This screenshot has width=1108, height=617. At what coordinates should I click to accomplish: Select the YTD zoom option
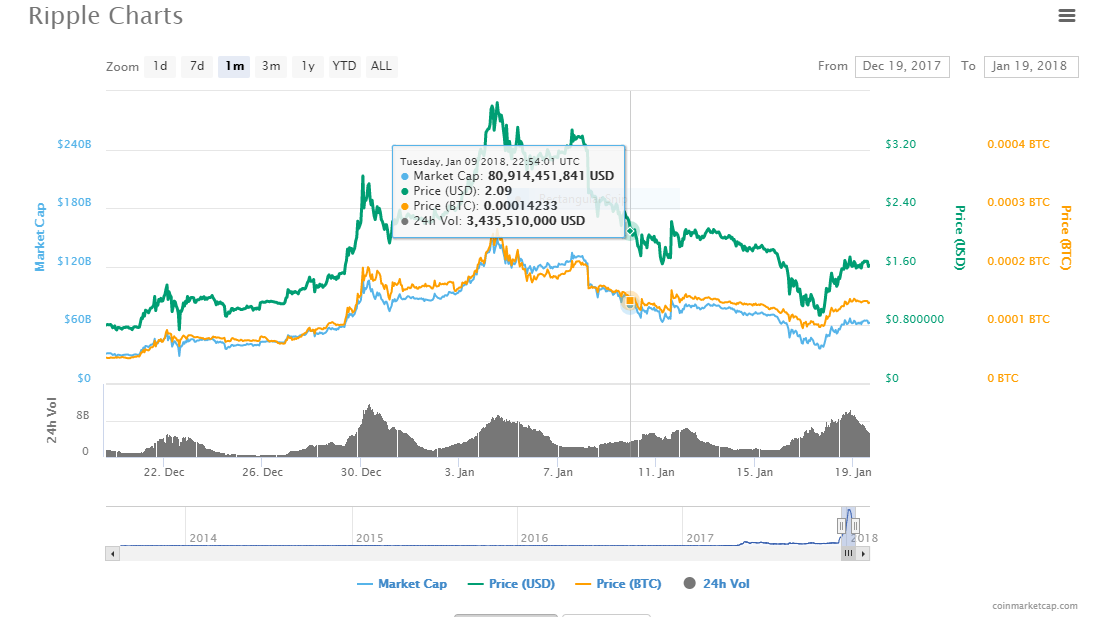pyautogui.click(x=344, y=66)
